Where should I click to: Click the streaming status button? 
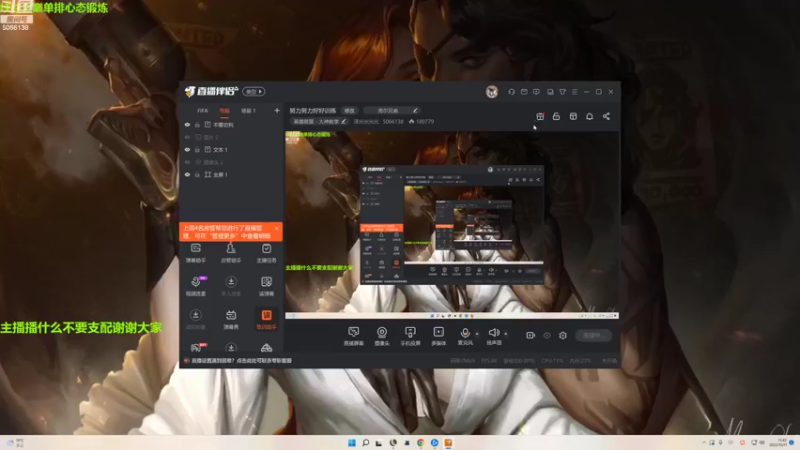click(593, 335)
